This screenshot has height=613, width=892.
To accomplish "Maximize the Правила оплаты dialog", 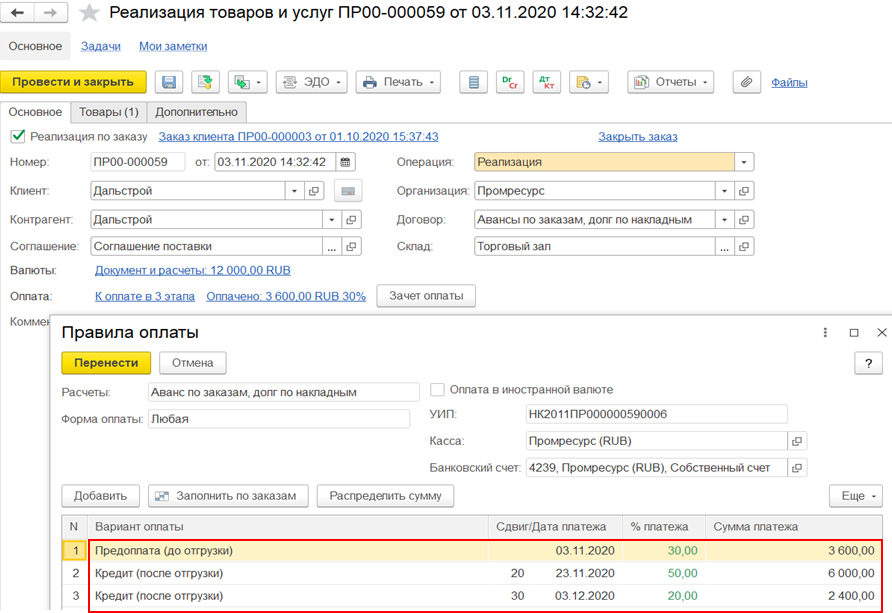I will (854, 333).
